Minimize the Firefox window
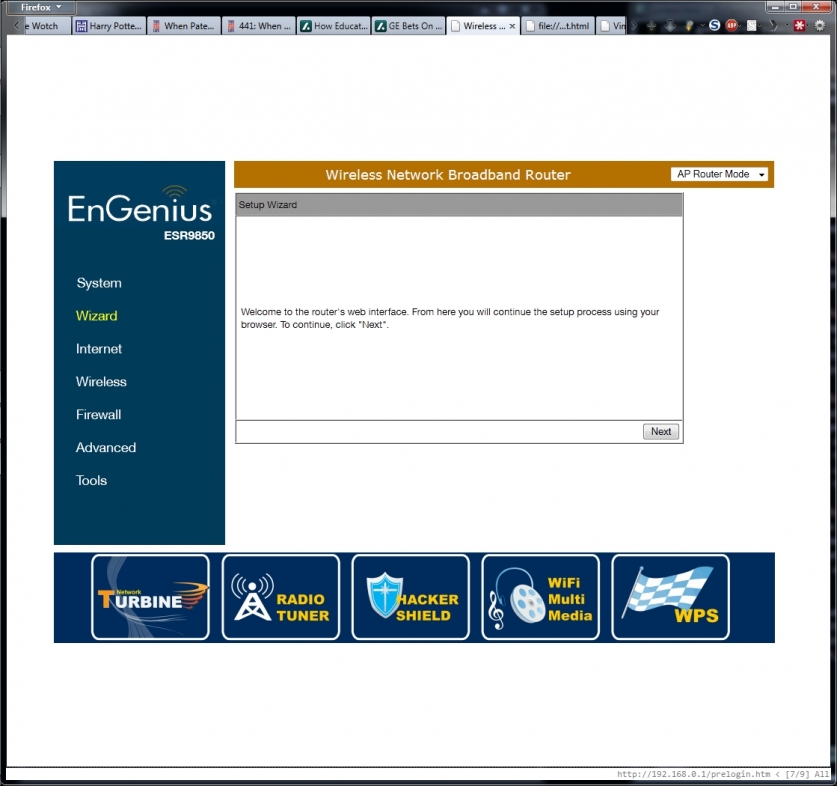This screenshot has width=837, height=786. (x=776, y=7)
